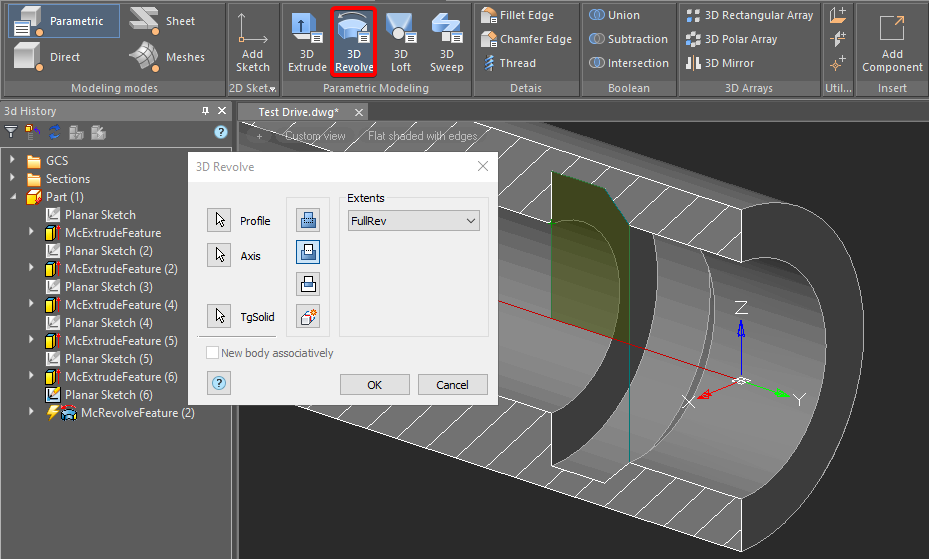Cancel the 3D Revolve dialog
929x559 pixels.
coord(452,385)
